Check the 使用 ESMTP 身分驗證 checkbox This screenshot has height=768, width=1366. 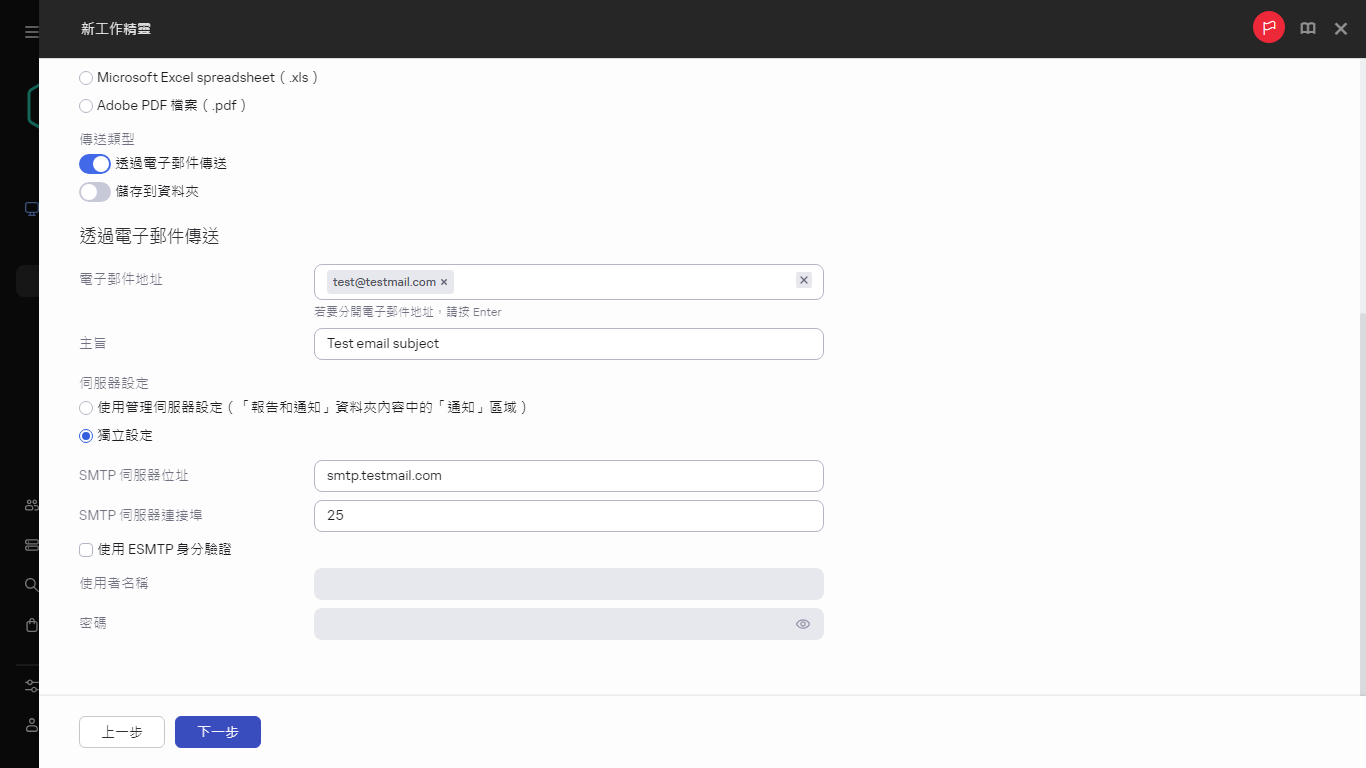coord(85,549)
